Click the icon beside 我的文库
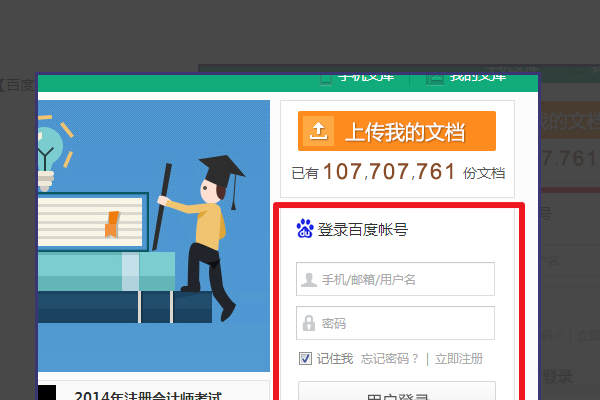The image size is (600, 400). (435, 79)
